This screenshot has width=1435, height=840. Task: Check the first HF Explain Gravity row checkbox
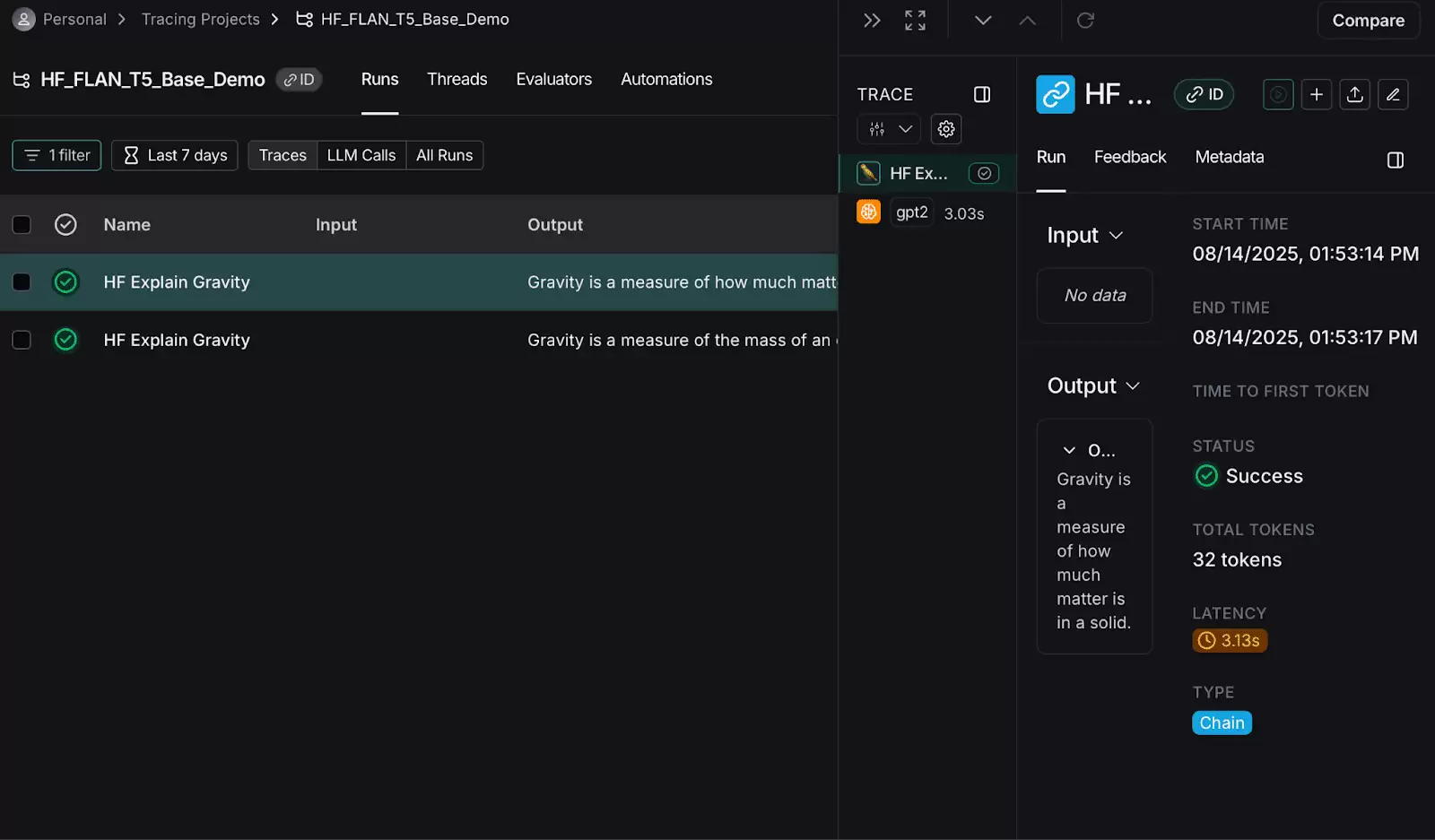(22, 282)
